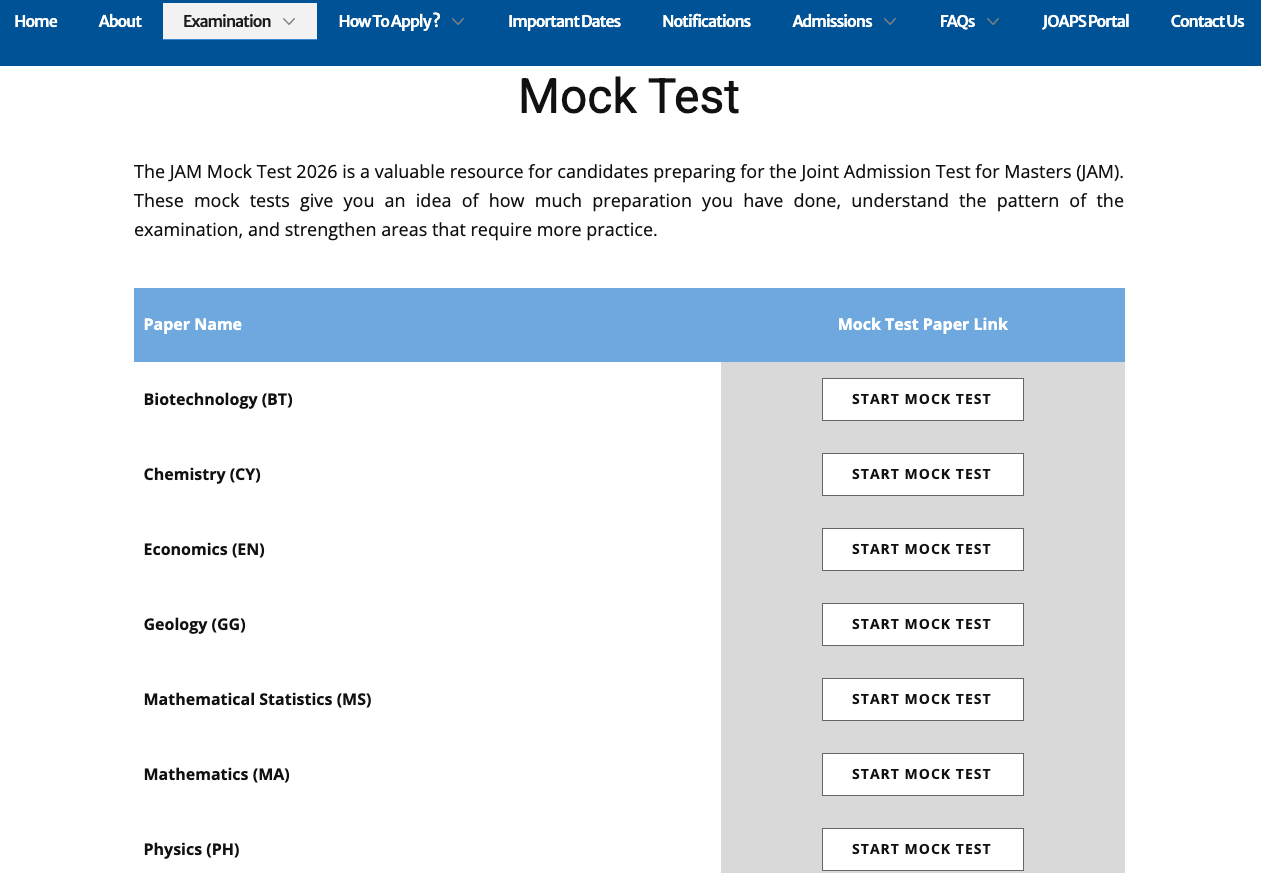Image resolution: width=1261 pixels, height=873 pixels.
Task: Open the About menu item
Action: coord(120,21)
